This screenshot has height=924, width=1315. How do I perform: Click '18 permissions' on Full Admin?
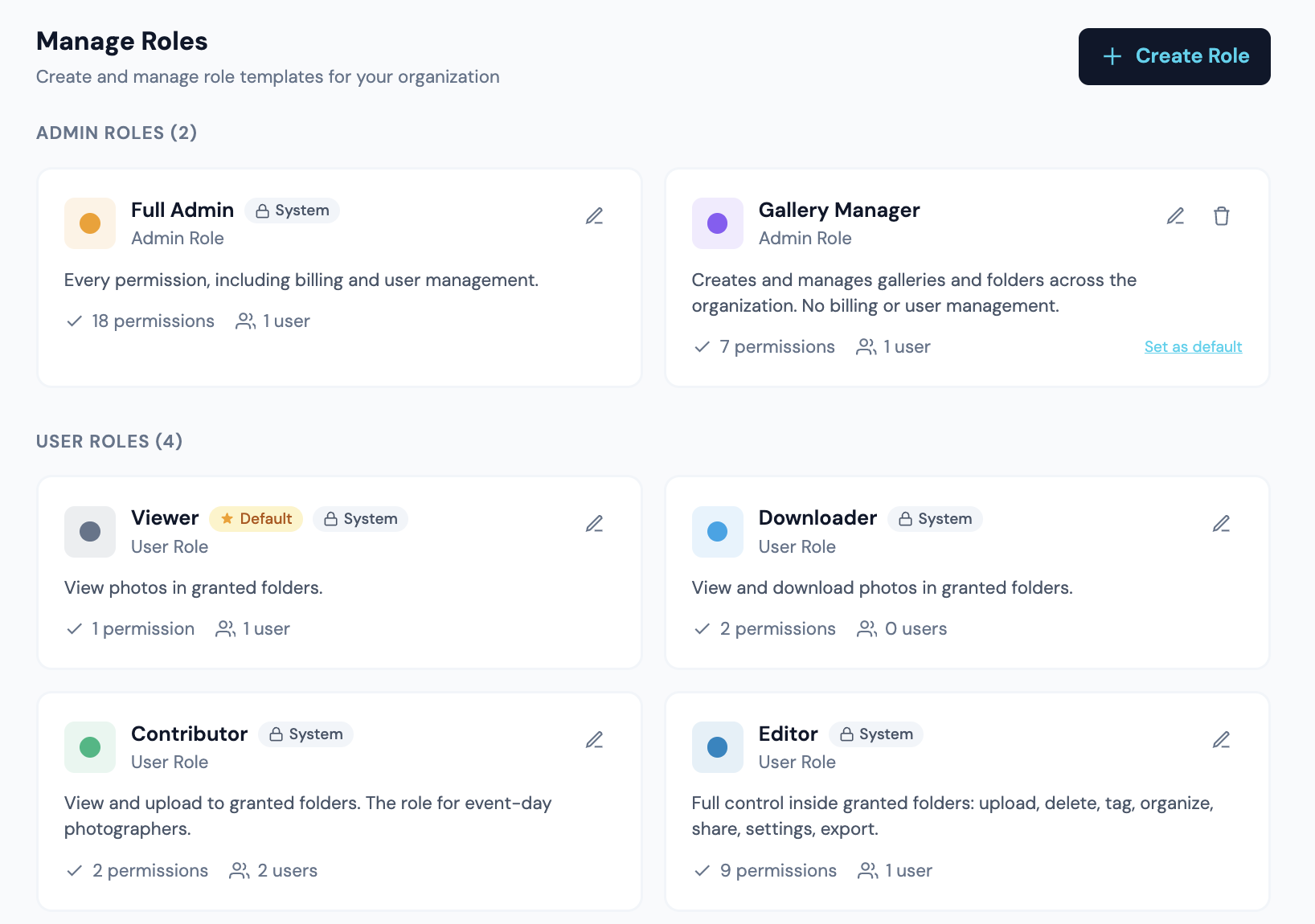[141, 321]
